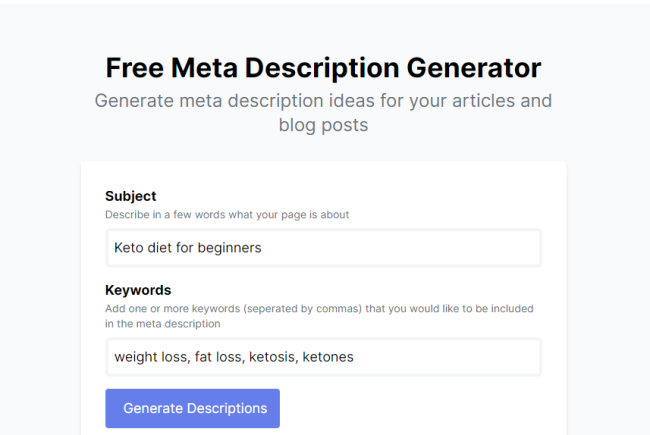Click 'blog posts' in the subtitle
This screenshot has width=650, height=435.
(x=323, y=126)
